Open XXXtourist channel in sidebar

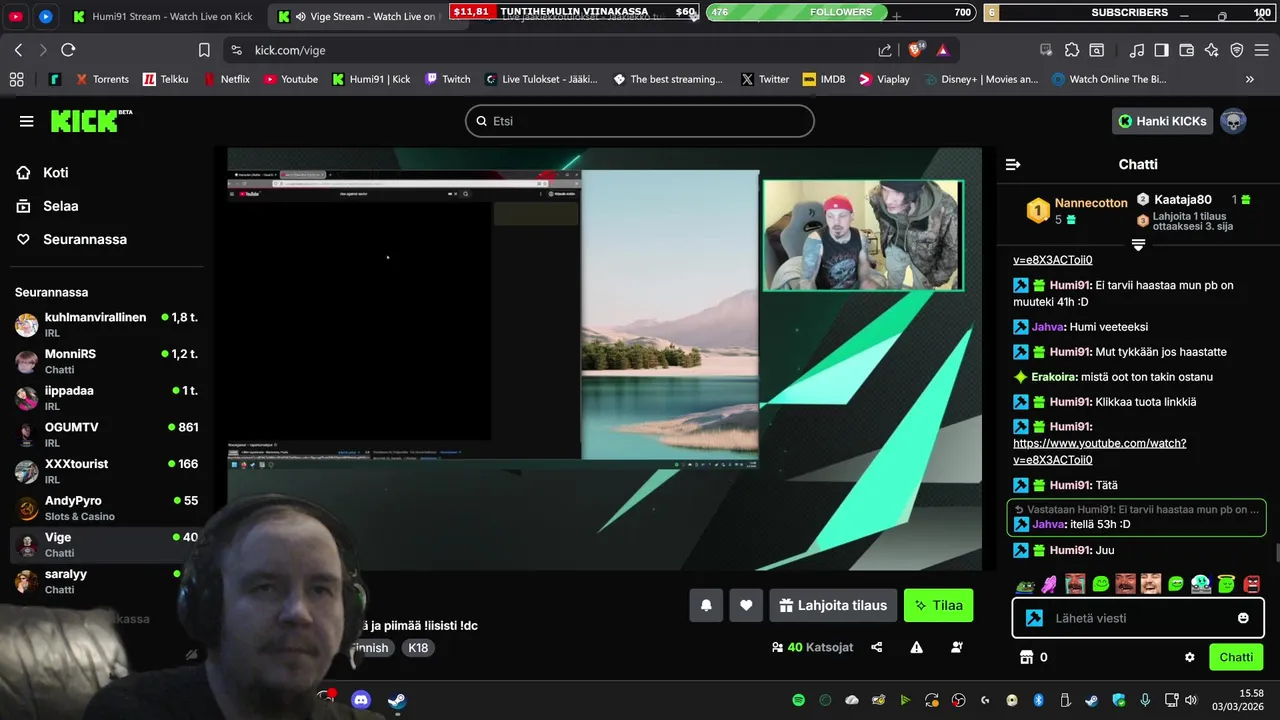(106, 471)
